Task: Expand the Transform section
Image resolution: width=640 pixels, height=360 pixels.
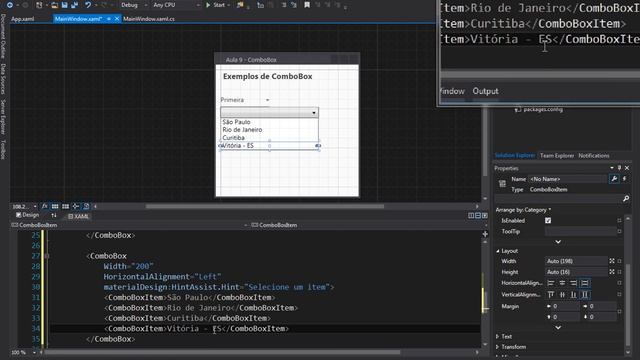Action: tap(498, 347)
